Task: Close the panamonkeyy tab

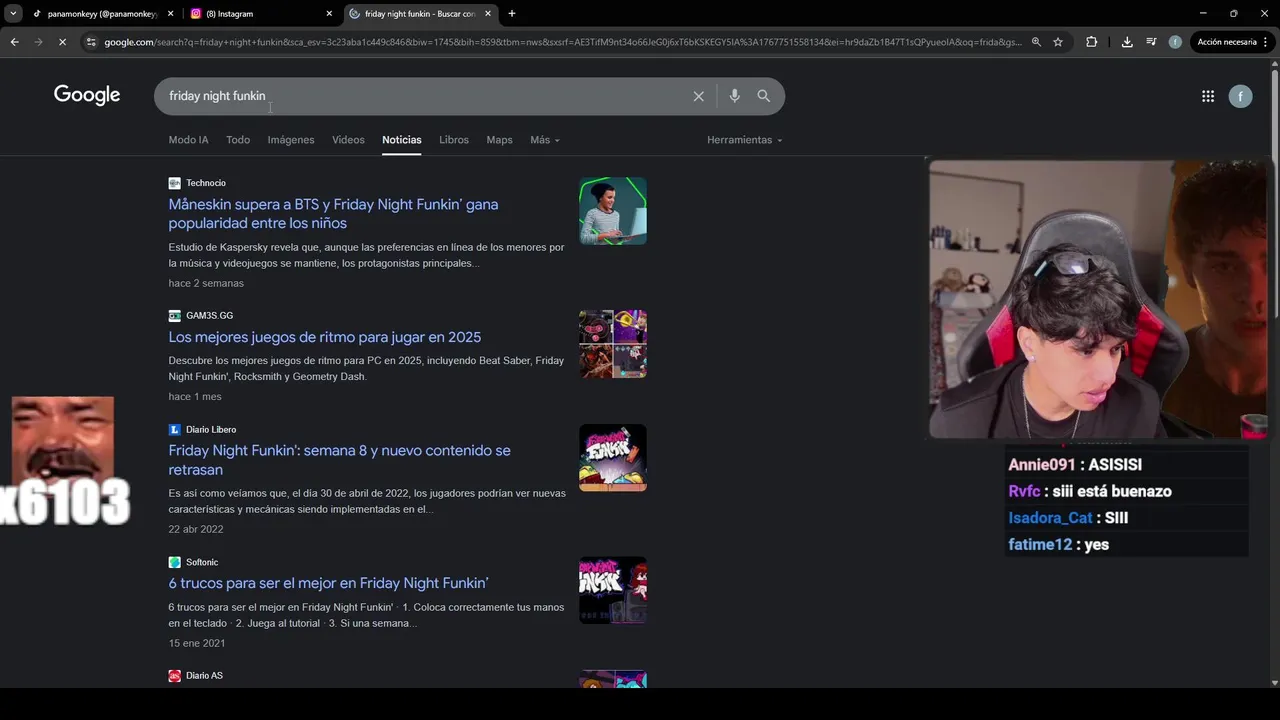Action: [x=170, y=14]
